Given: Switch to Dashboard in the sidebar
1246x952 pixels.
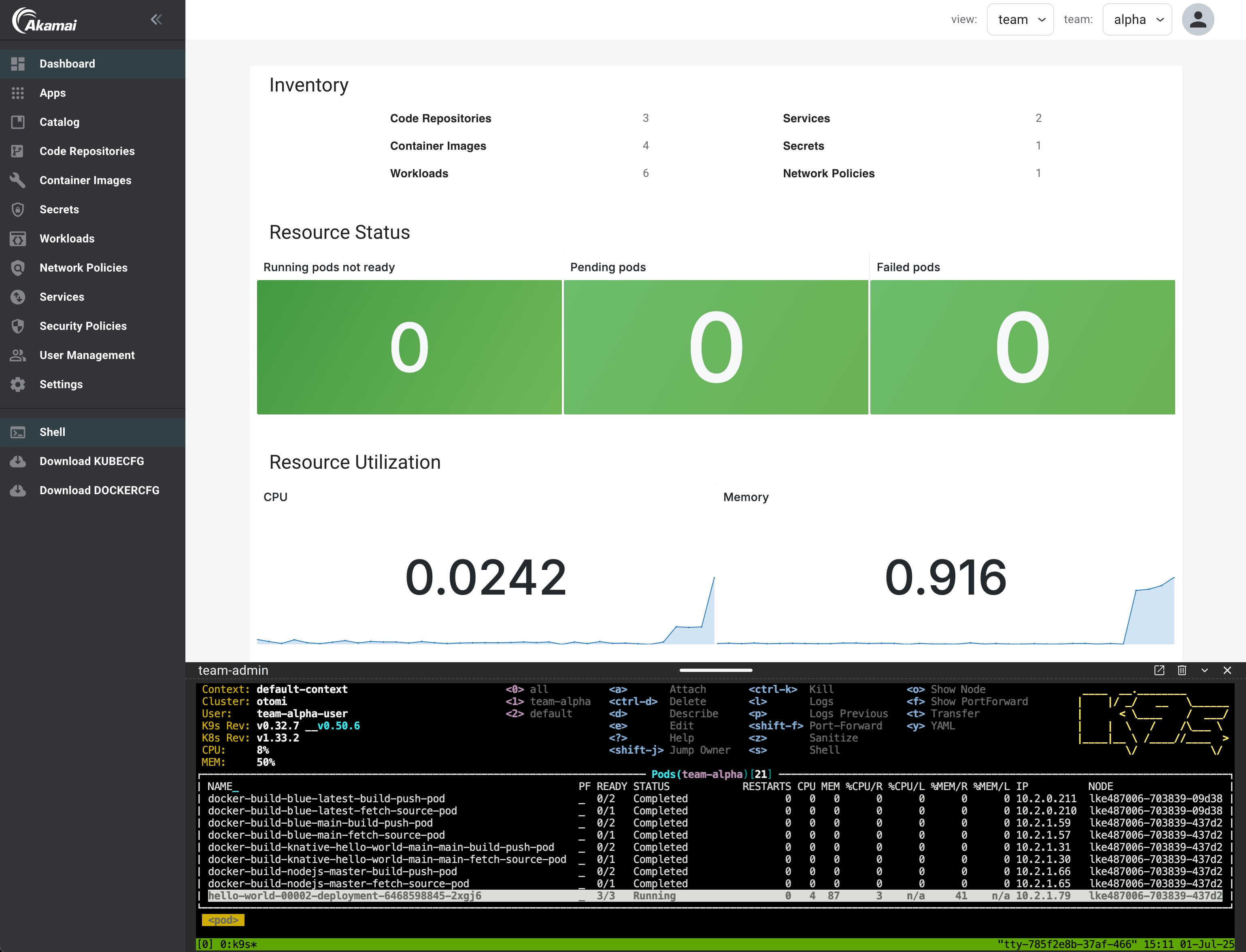Looking at the screenshot, I should coord(68,64).
